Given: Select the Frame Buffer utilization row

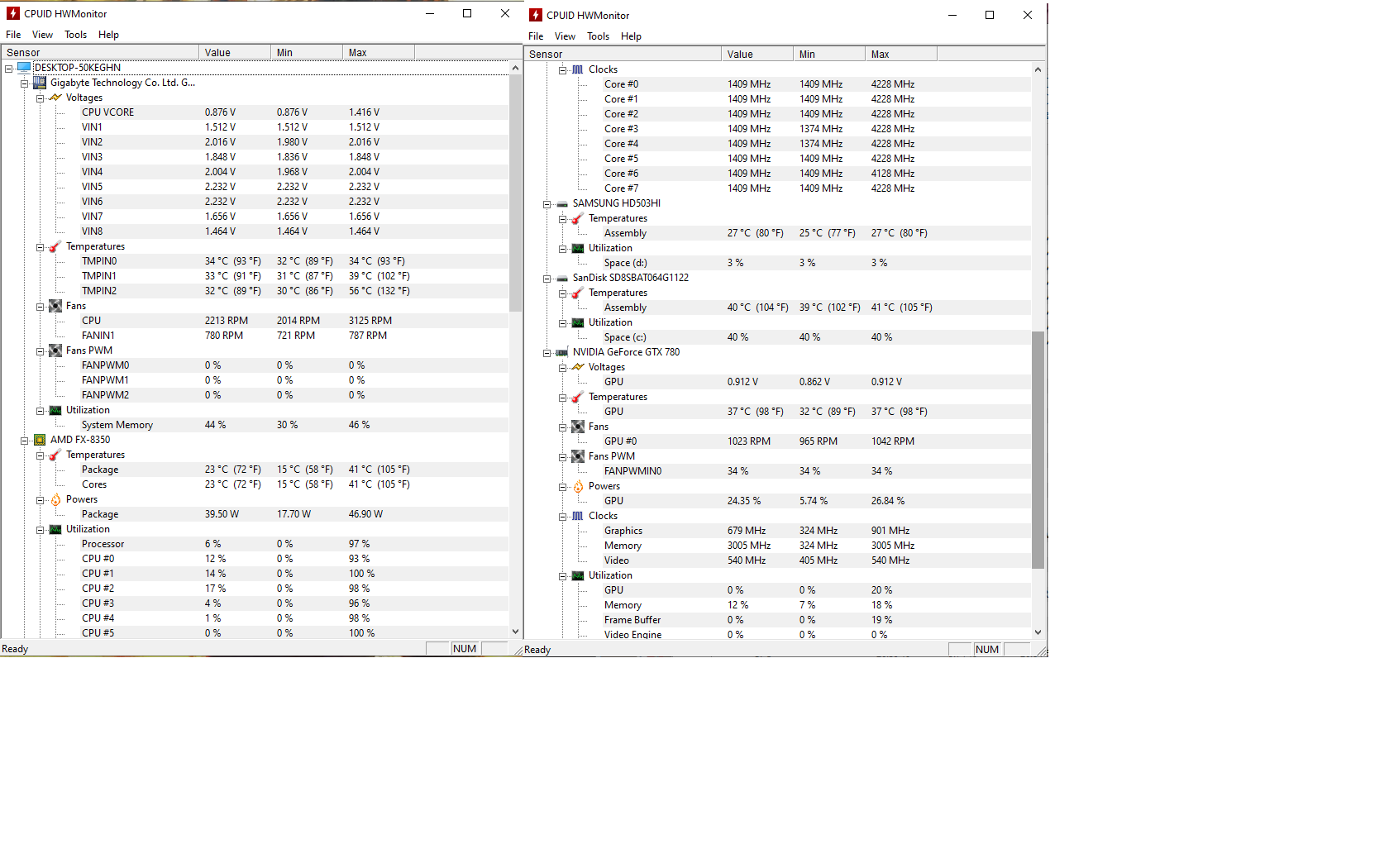Looking at the screenshot, I should [777, 620].
